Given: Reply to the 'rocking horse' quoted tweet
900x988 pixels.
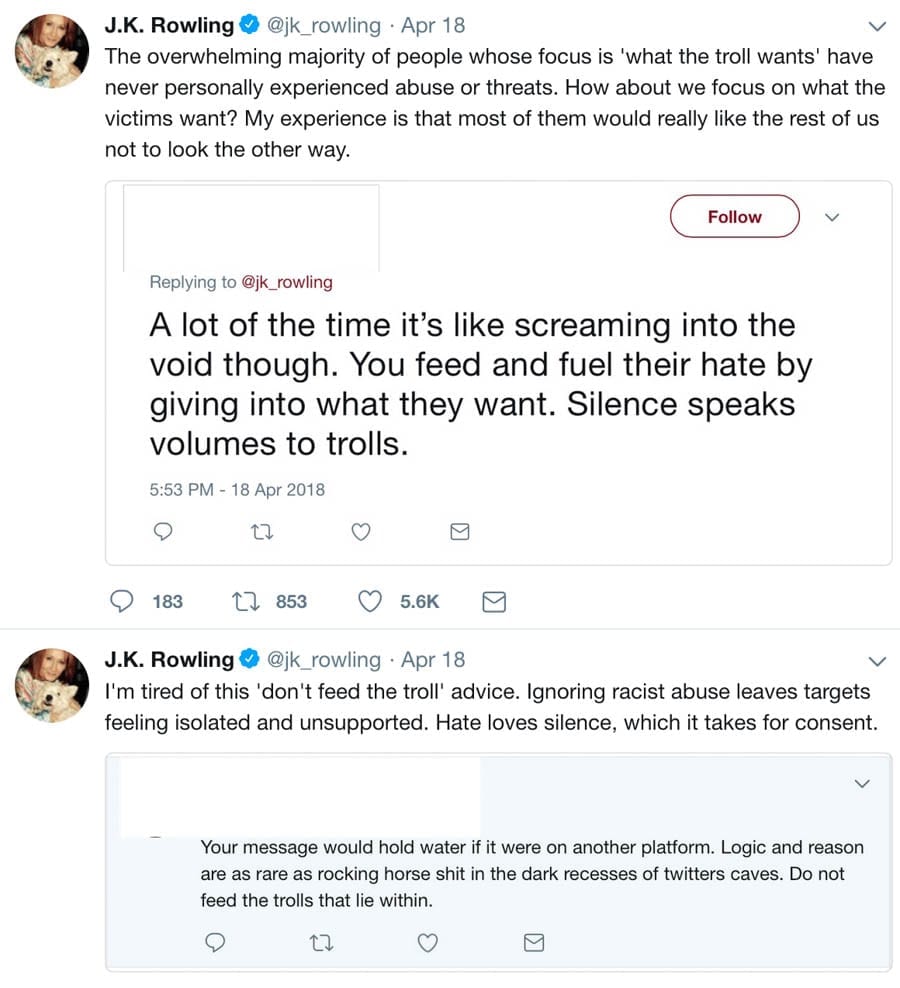Looking at the screenshot, I should coord(216,942).
